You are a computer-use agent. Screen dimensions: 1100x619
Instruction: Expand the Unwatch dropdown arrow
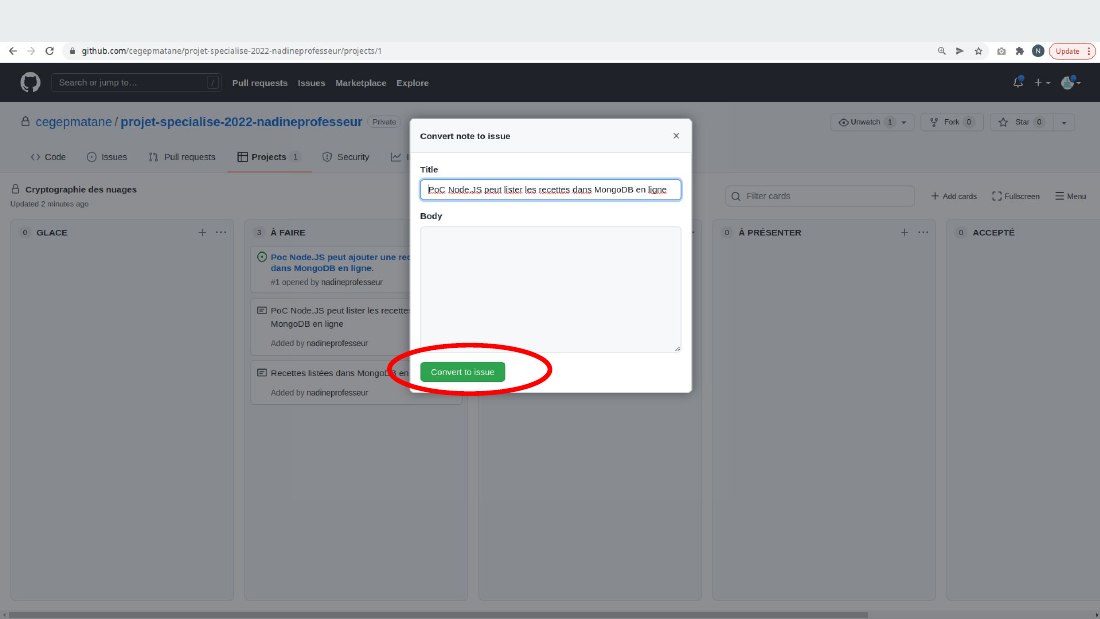[x=904, y=122]
